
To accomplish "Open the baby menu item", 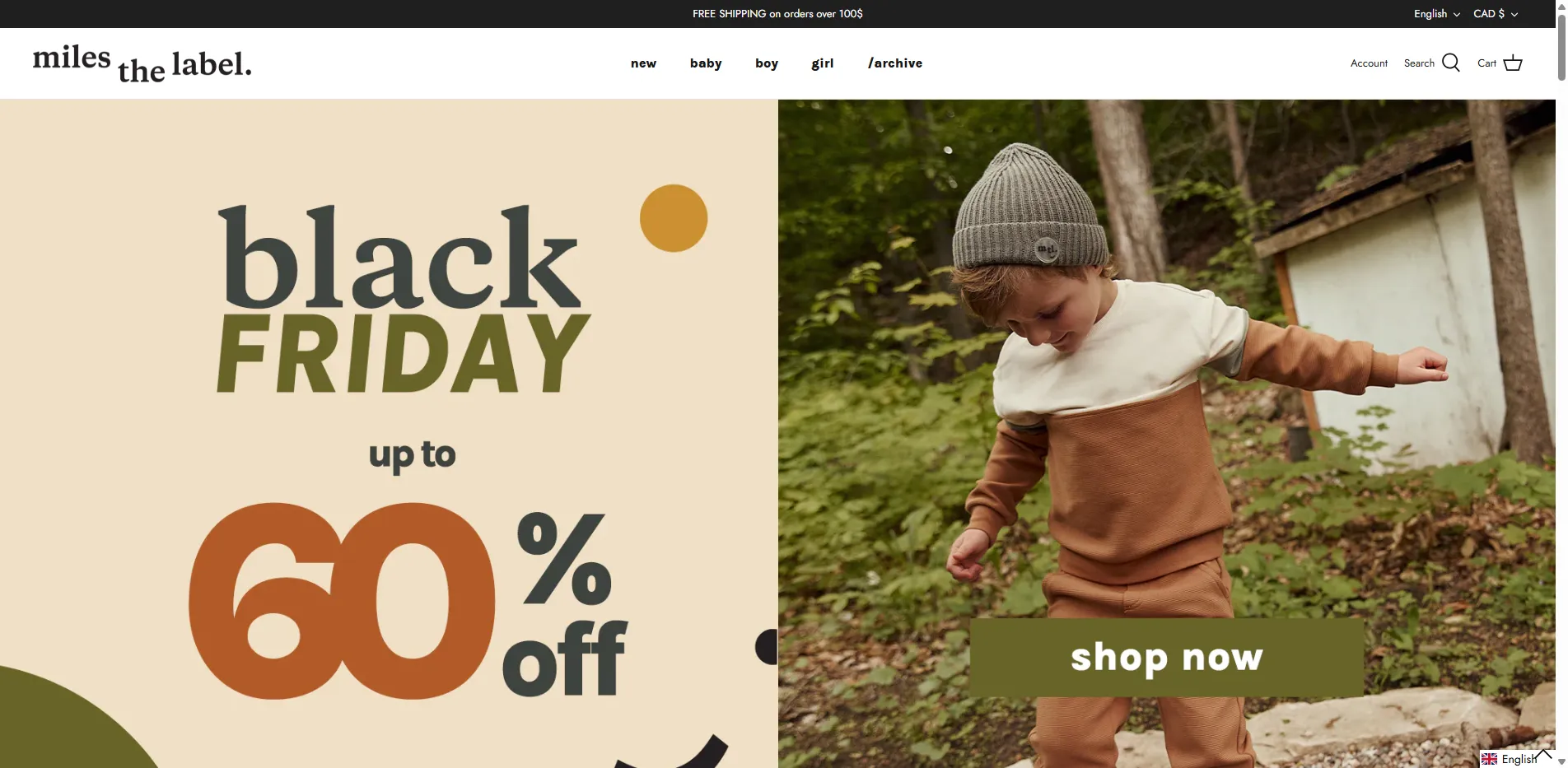I will (706, 63).
